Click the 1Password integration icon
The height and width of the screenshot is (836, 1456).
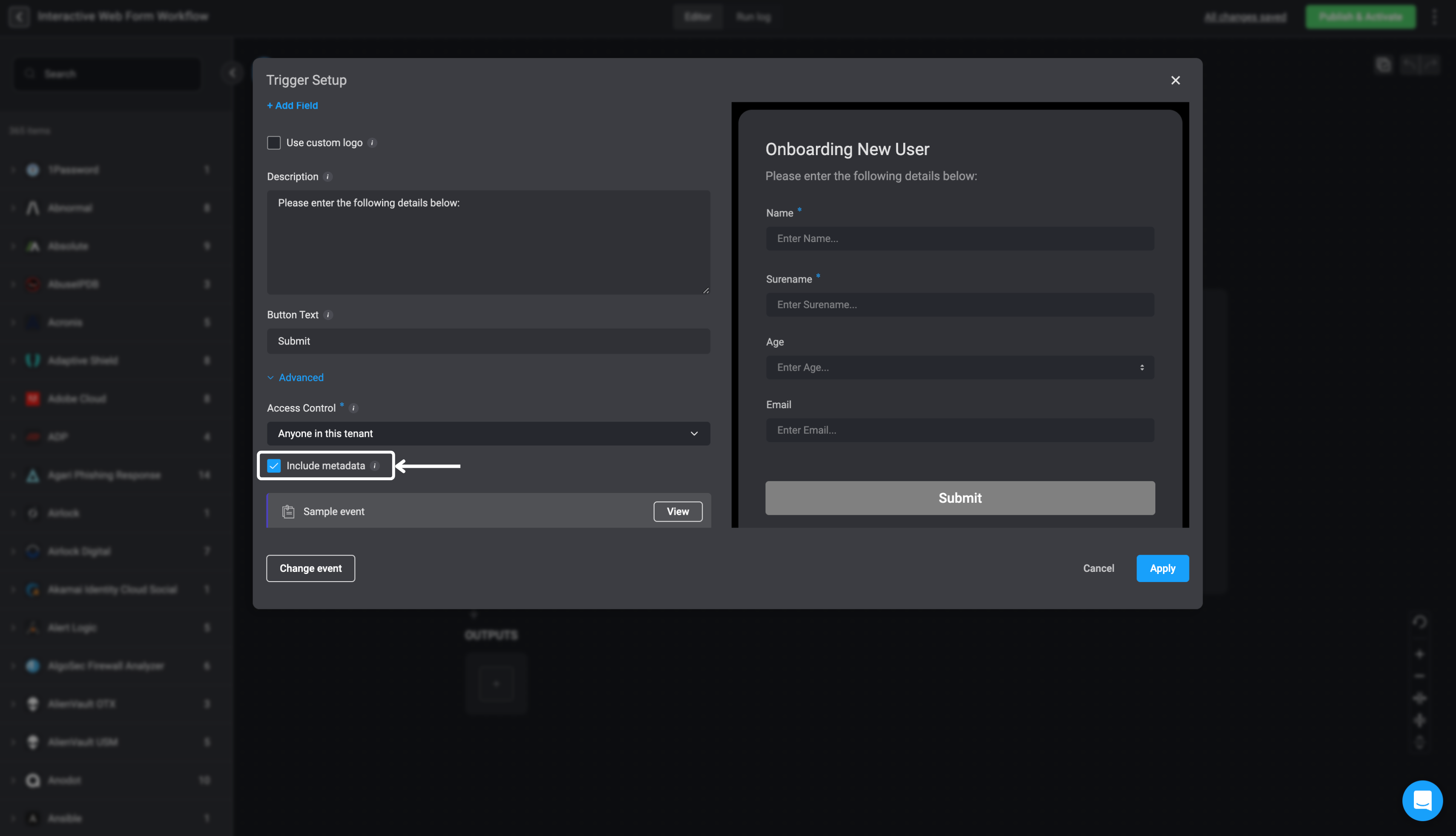(33, 170)
